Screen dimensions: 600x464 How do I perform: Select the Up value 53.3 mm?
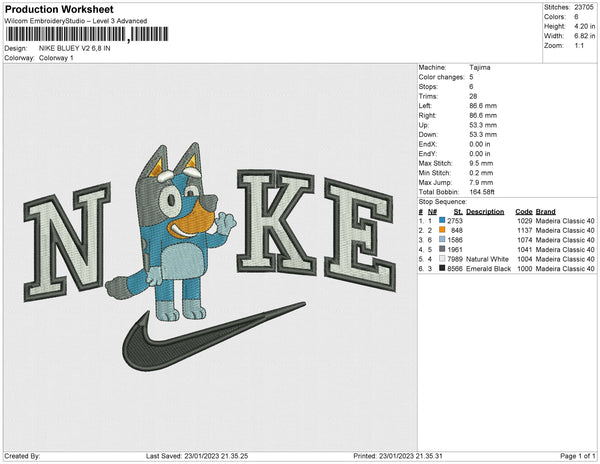[483, 125]
